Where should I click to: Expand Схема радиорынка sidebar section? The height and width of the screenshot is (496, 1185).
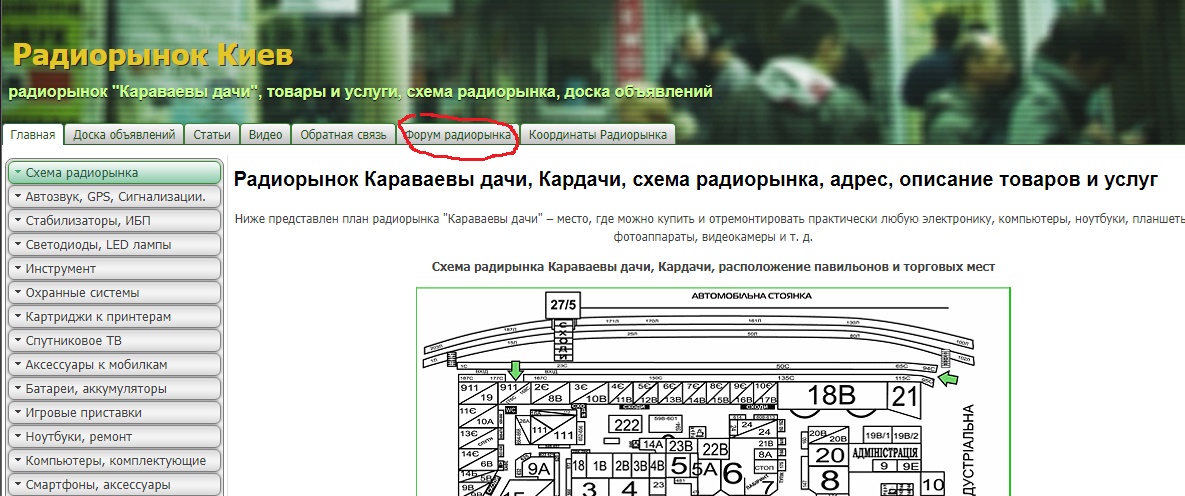pyautogui.click(x=114, y=173)
